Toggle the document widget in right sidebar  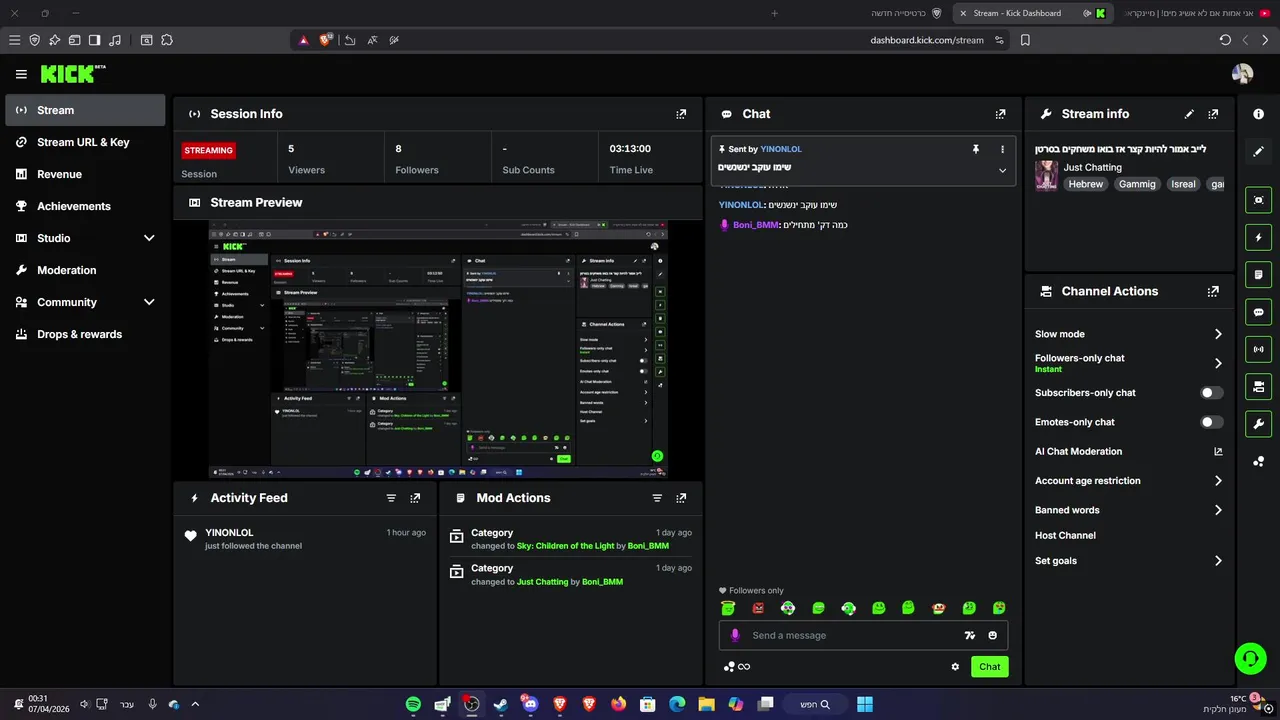(1258, 274)
